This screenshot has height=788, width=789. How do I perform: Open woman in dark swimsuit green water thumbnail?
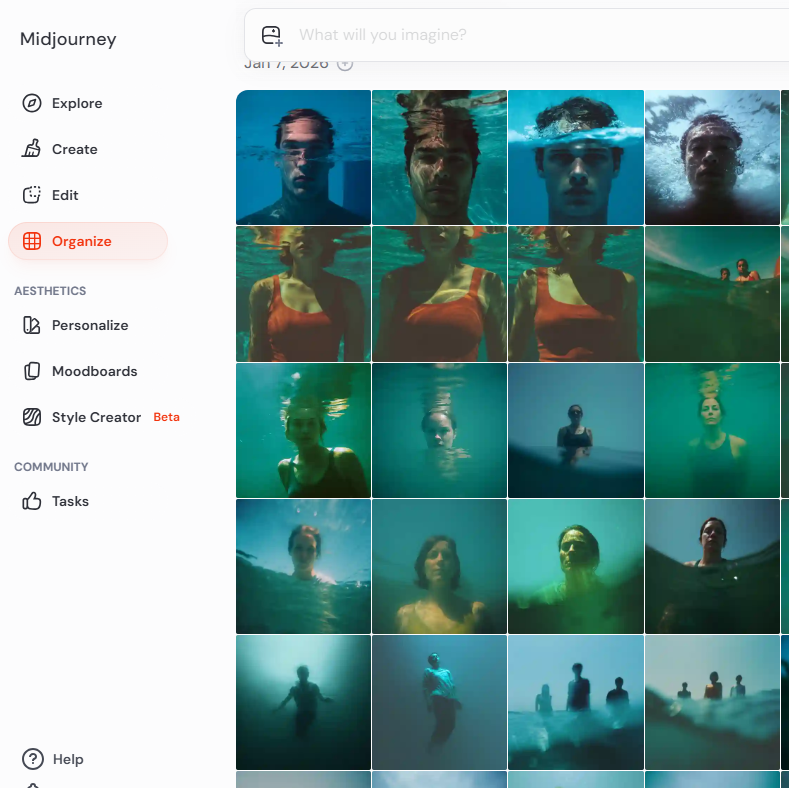coord(303,430)
